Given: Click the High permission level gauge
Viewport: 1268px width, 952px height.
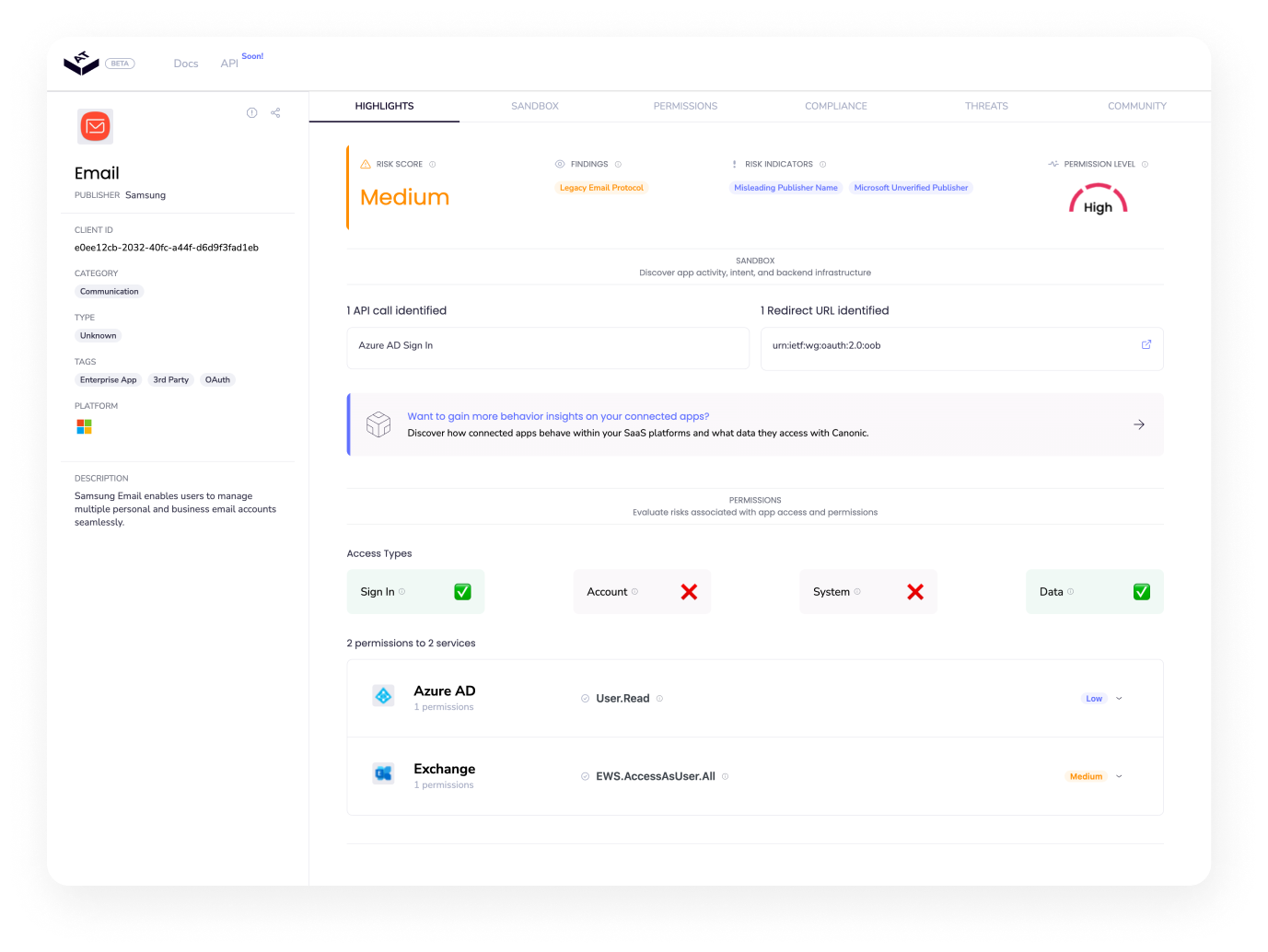Looking at the screenshot, I should coord(1098,200).
